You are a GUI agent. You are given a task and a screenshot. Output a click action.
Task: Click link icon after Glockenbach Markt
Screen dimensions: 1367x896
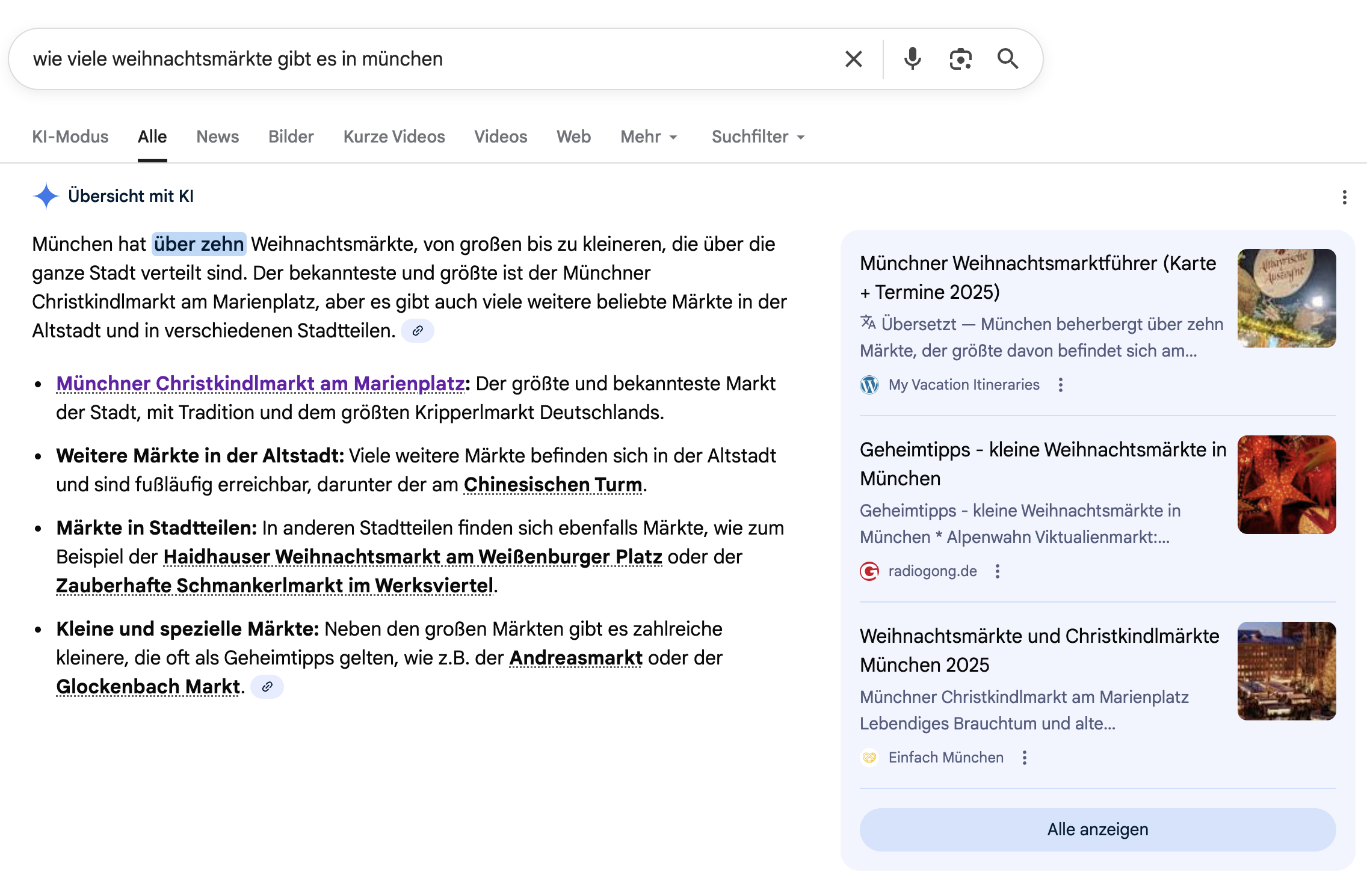[267, 687]
